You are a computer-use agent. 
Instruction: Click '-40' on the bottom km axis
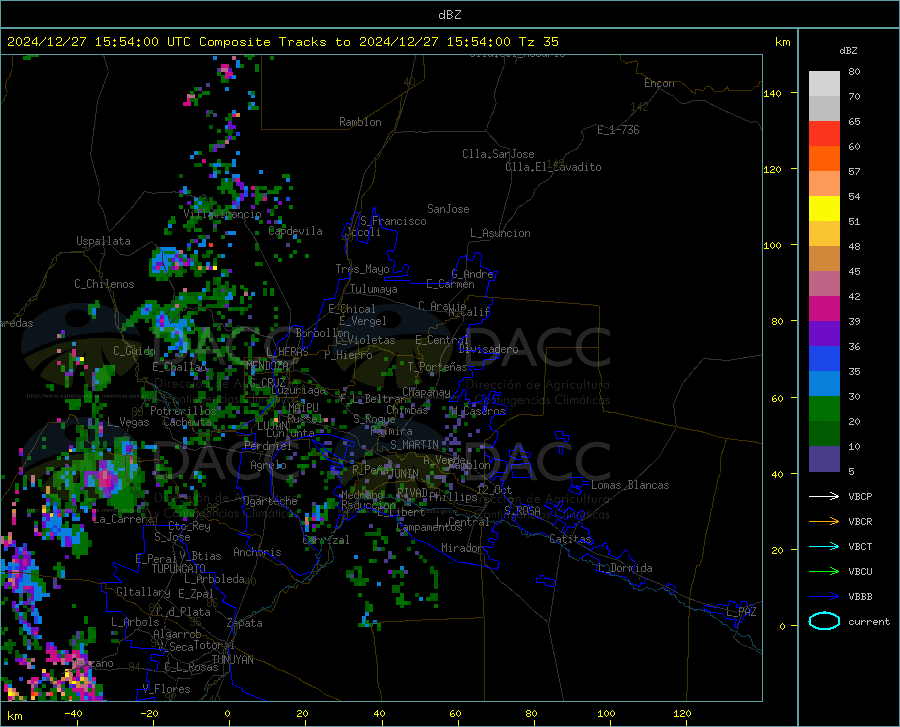click(x=73, y=713)
